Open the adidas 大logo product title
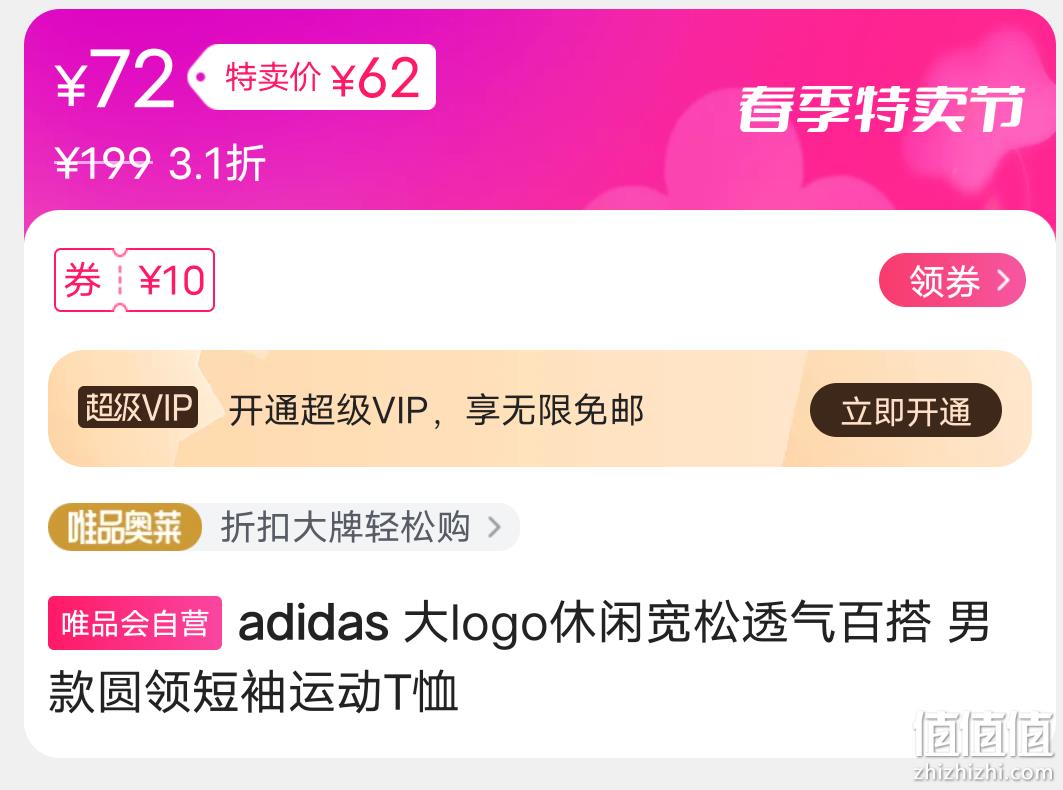Image resolution: width=1063 pixels, height=790 pixels. pos(614,623)
